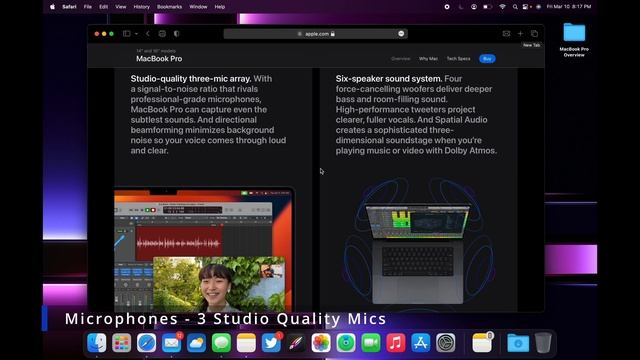Show tab overview icon in Safari
This screenshot has width=640, height=360.
click(x=534, y=34)
